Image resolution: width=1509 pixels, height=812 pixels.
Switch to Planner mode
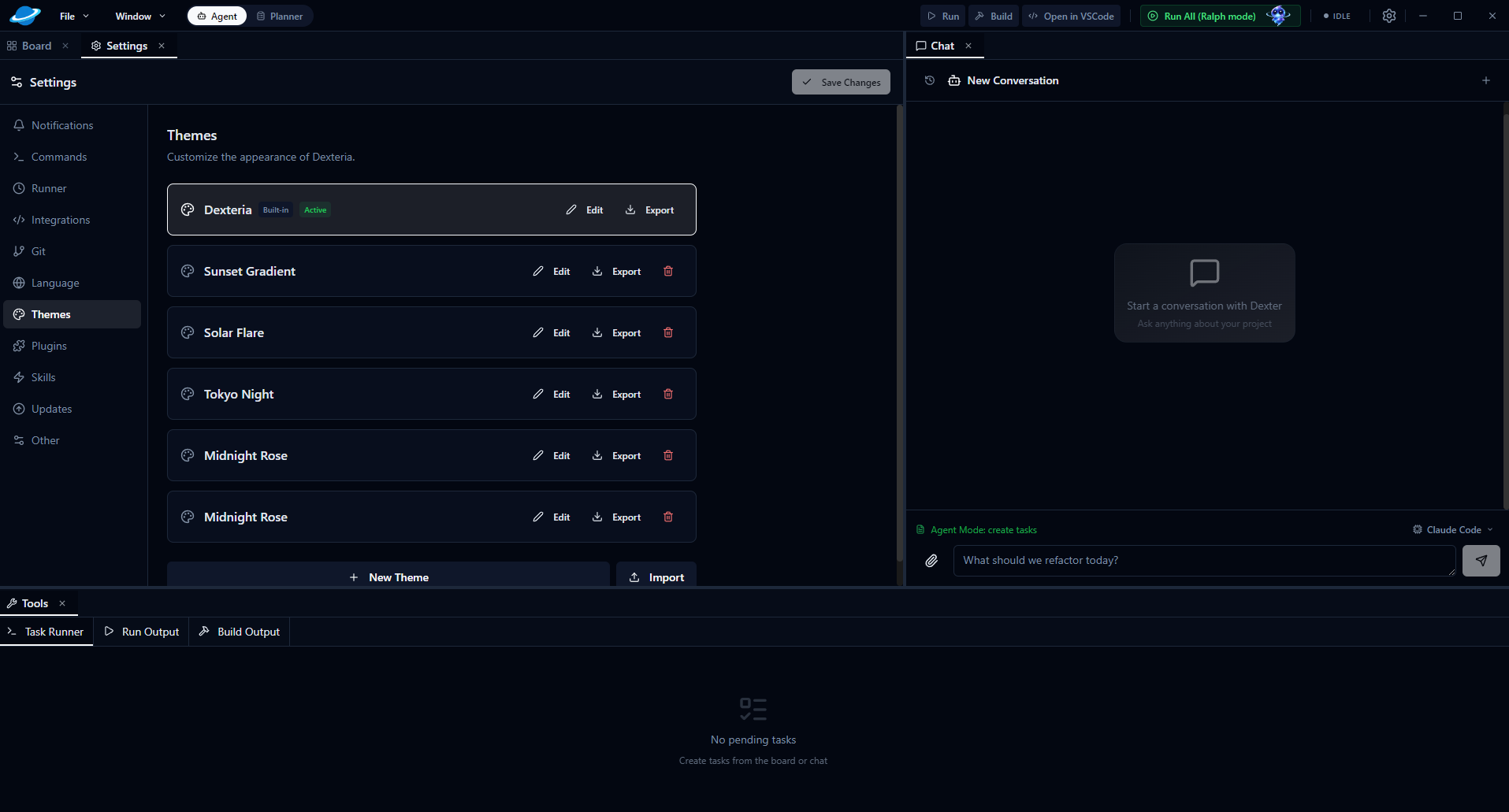click(x=280, y=16)
